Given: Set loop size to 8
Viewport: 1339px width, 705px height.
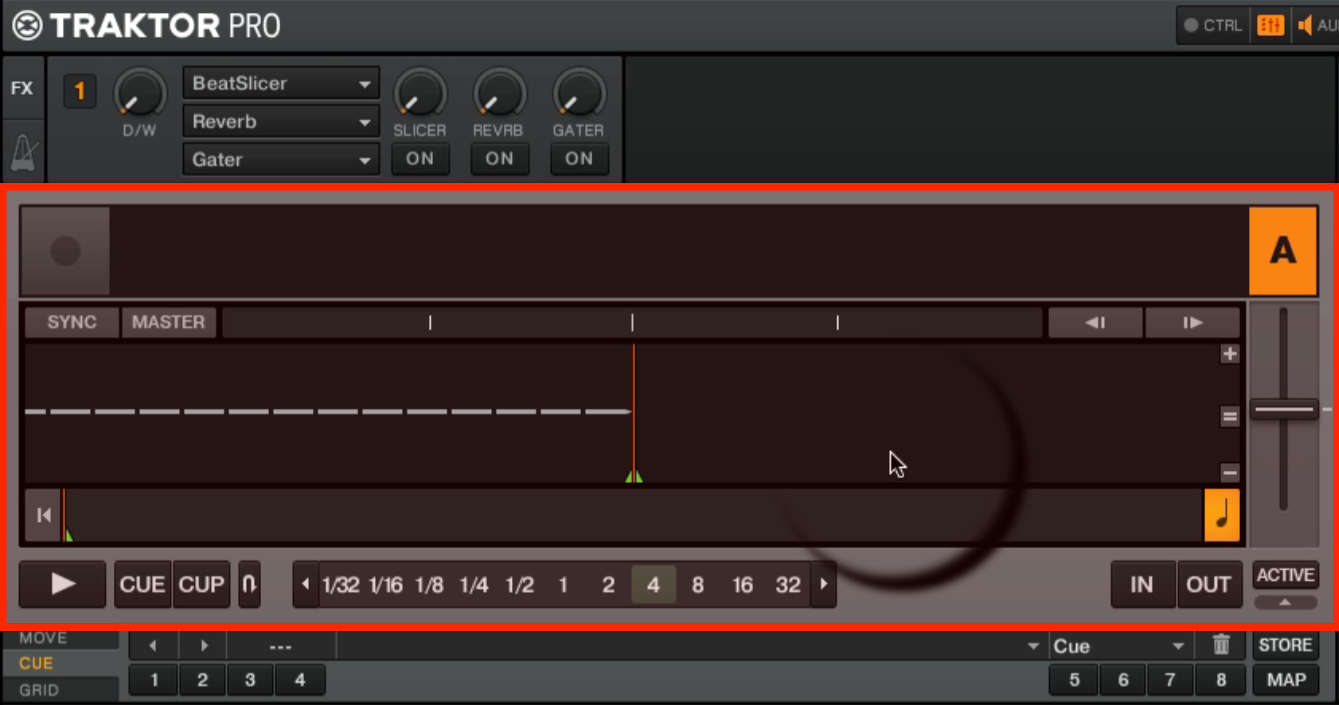Looking at the screenshot, I should [697, 585].
